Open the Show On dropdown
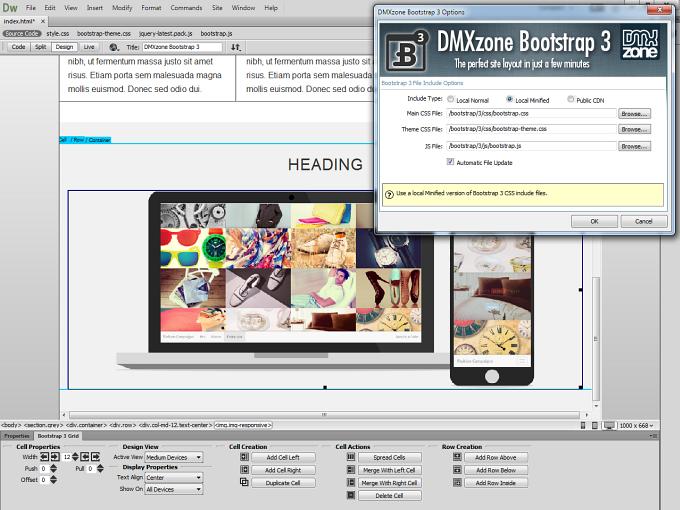680x510 pixels. point(174,489)
